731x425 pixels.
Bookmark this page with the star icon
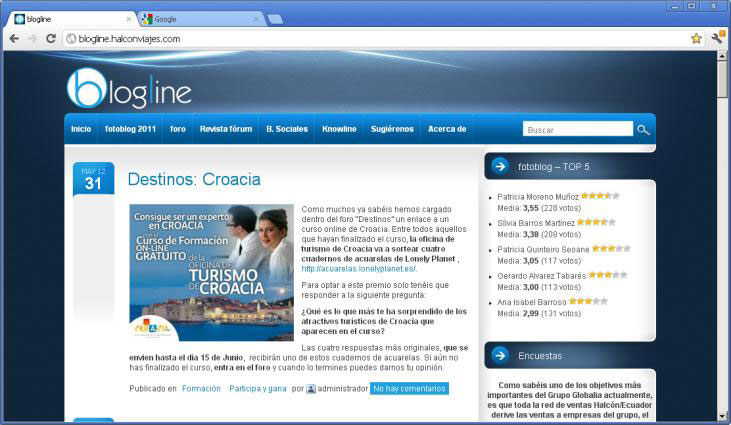click(696, 39)
